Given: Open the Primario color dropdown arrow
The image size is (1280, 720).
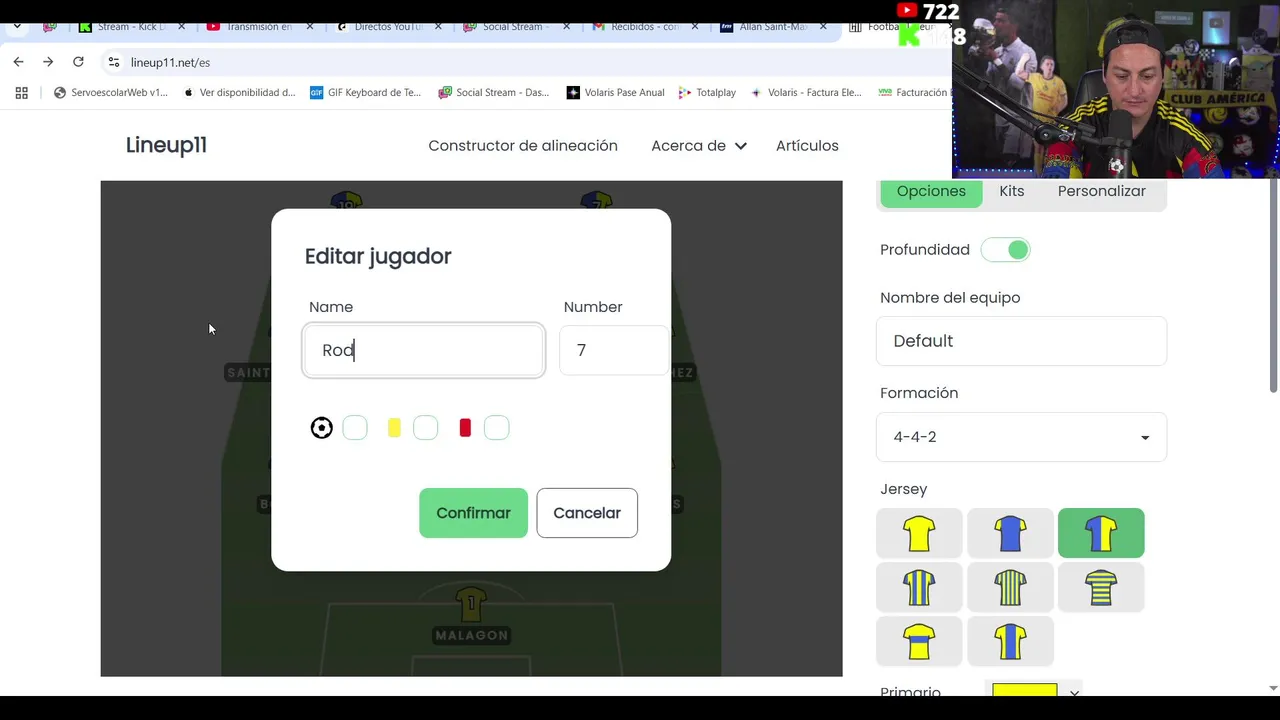Looking at the screenshot, I should (x=1074, y=692).
